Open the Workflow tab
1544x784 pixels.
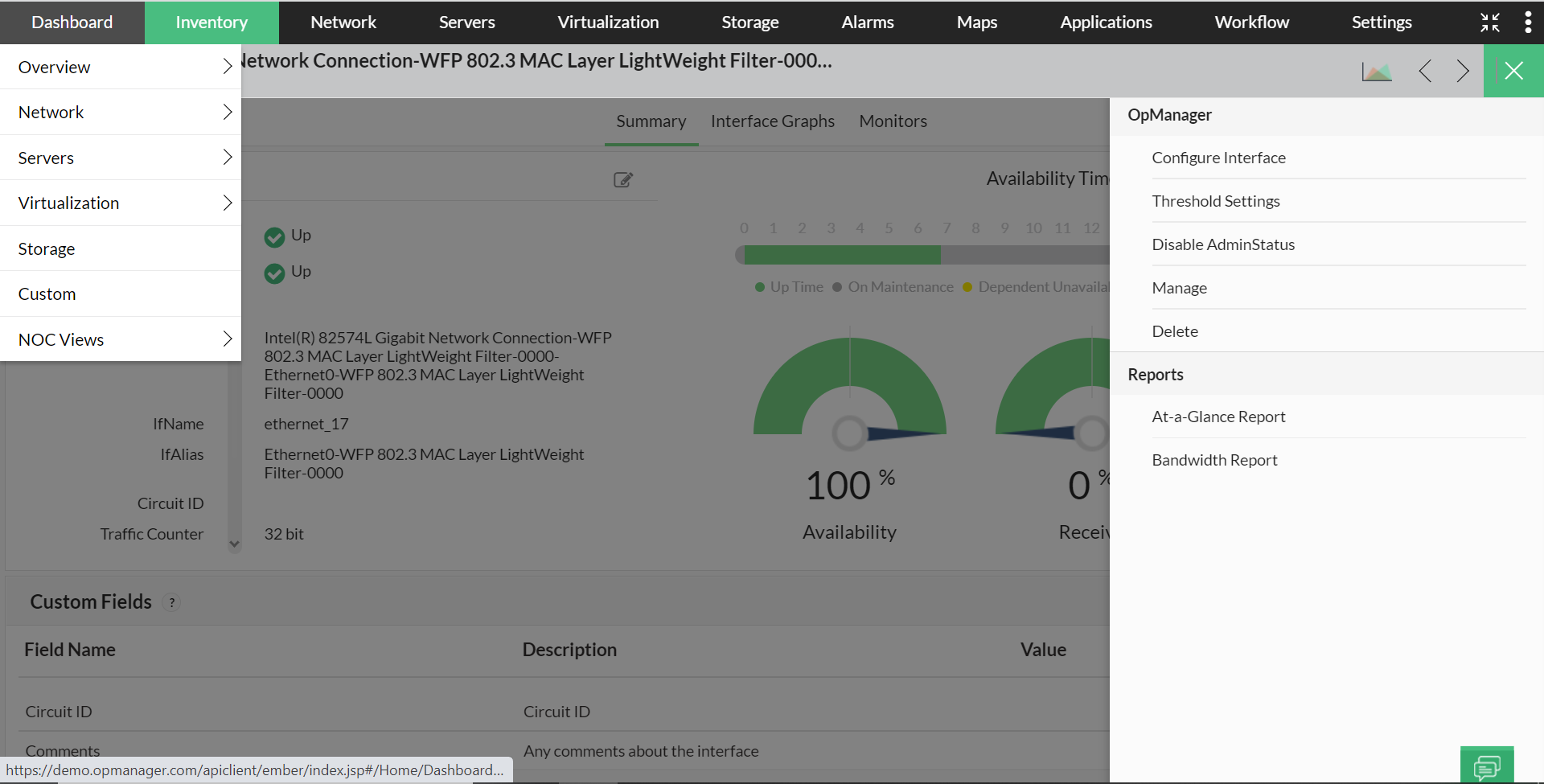(x=1252, y=23)
